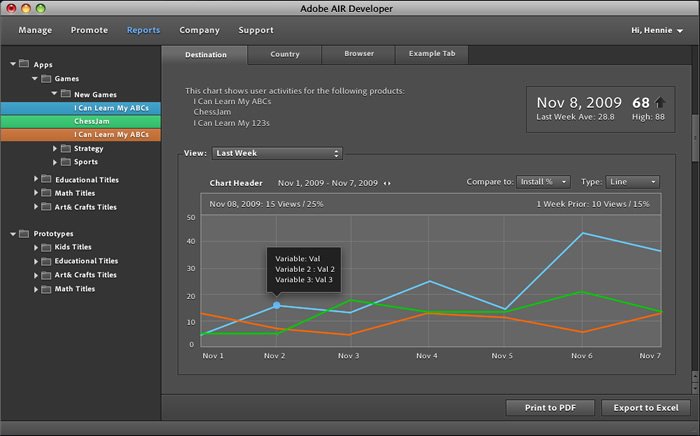700x436 pixels.
Task: Open the Hi, Hennie user menu
Action: tap(657, 30)
